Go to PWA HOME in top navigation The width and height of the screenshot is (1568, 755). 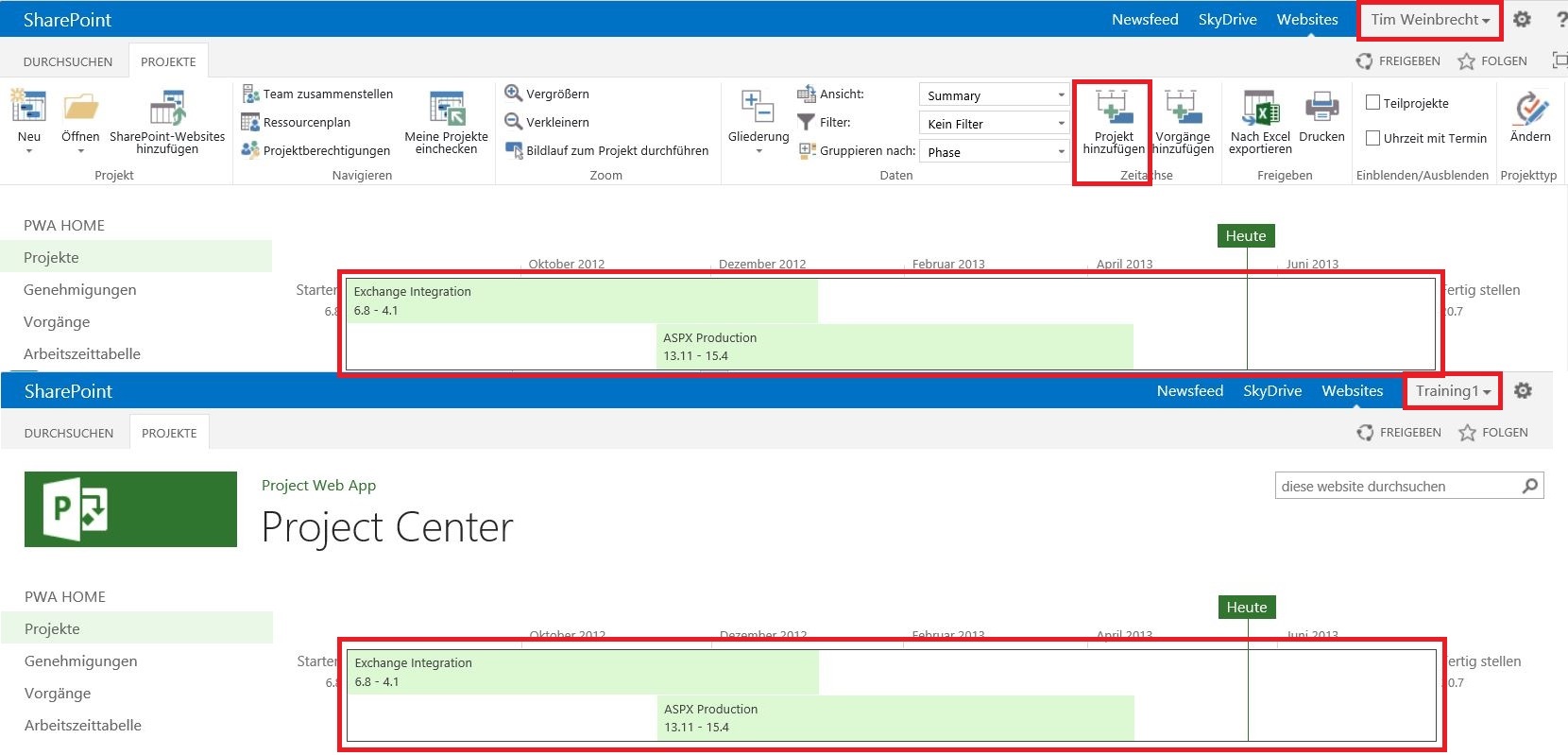click(64, 225)
